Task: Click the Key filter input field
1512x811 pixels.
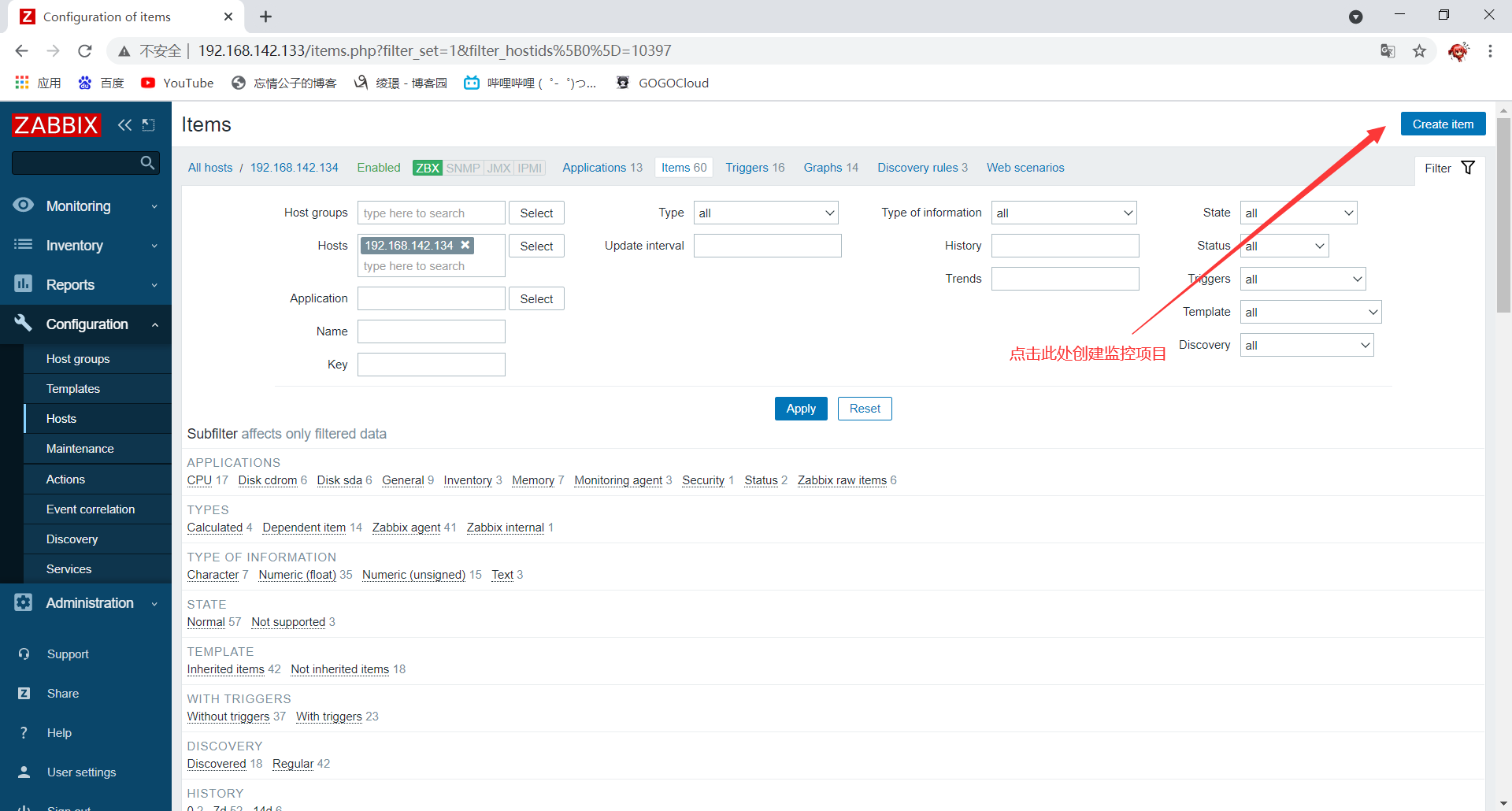Action: (431, 365)
